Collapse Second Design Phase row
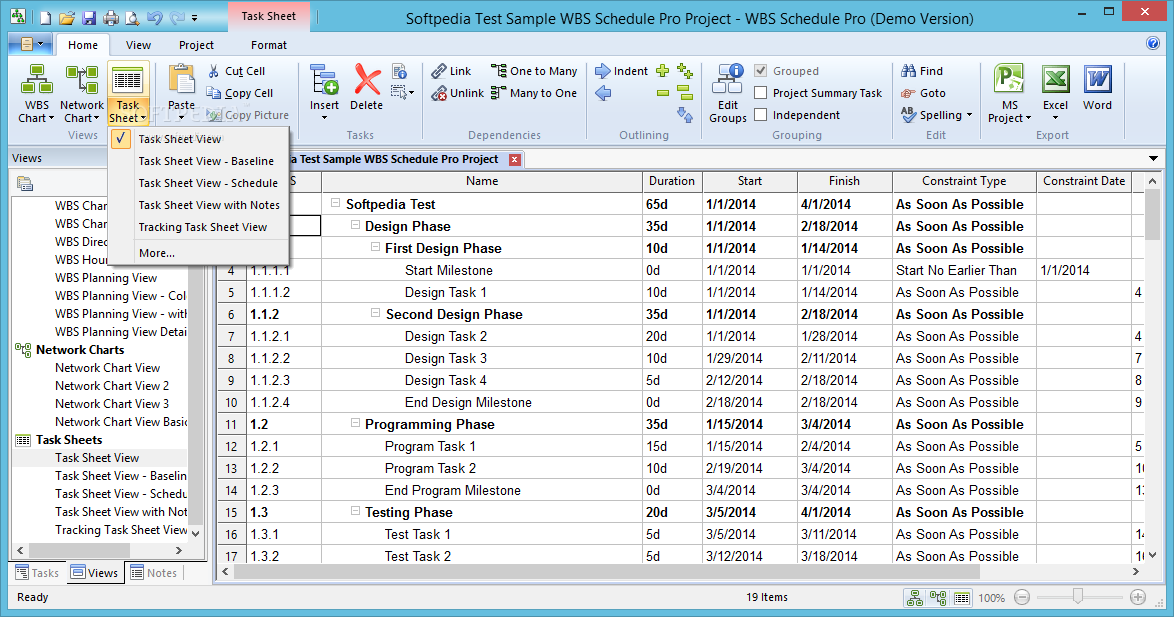1174x617 pixels. pos(376,313)
